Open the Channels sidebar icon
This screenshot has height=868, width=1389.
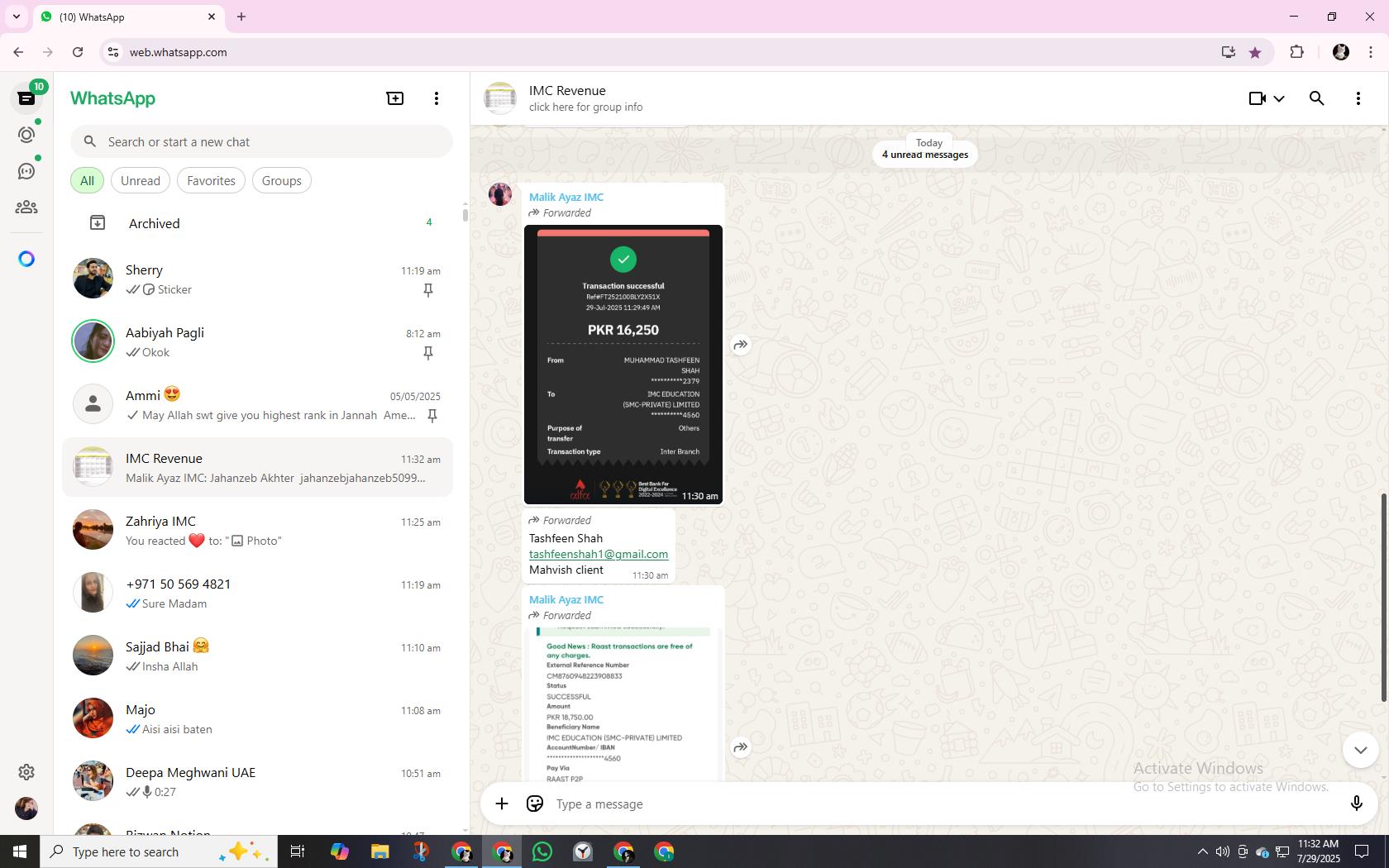click(26, 171)
